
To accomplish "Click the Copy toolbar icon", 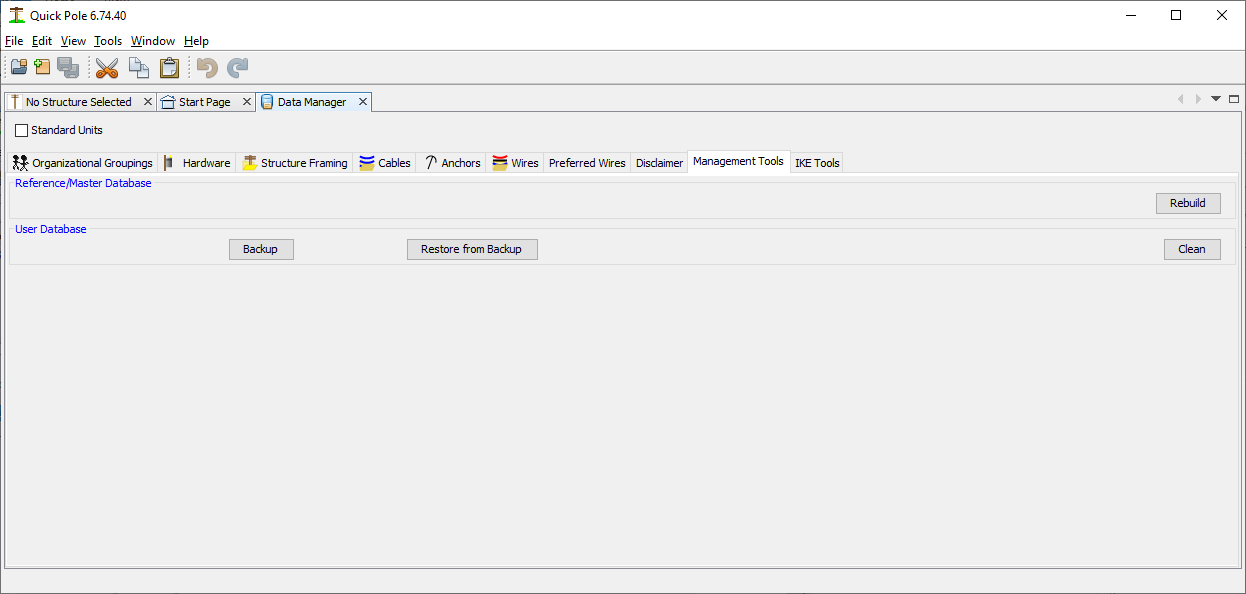I will pyautogui.click(x=139, y=68).
